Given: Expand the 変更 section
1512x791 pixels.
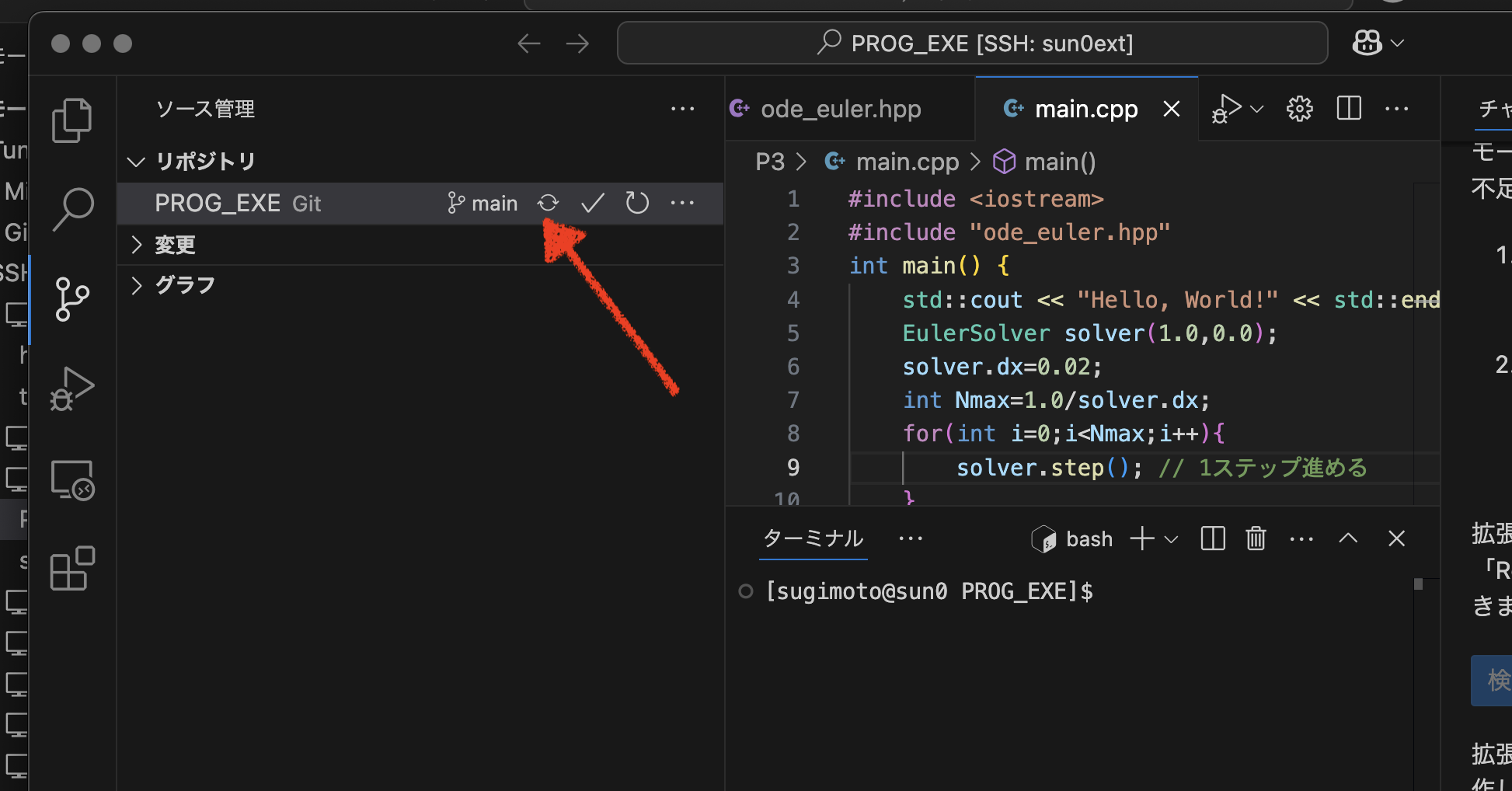Looking at the screenshot, I should pos(420,245).
